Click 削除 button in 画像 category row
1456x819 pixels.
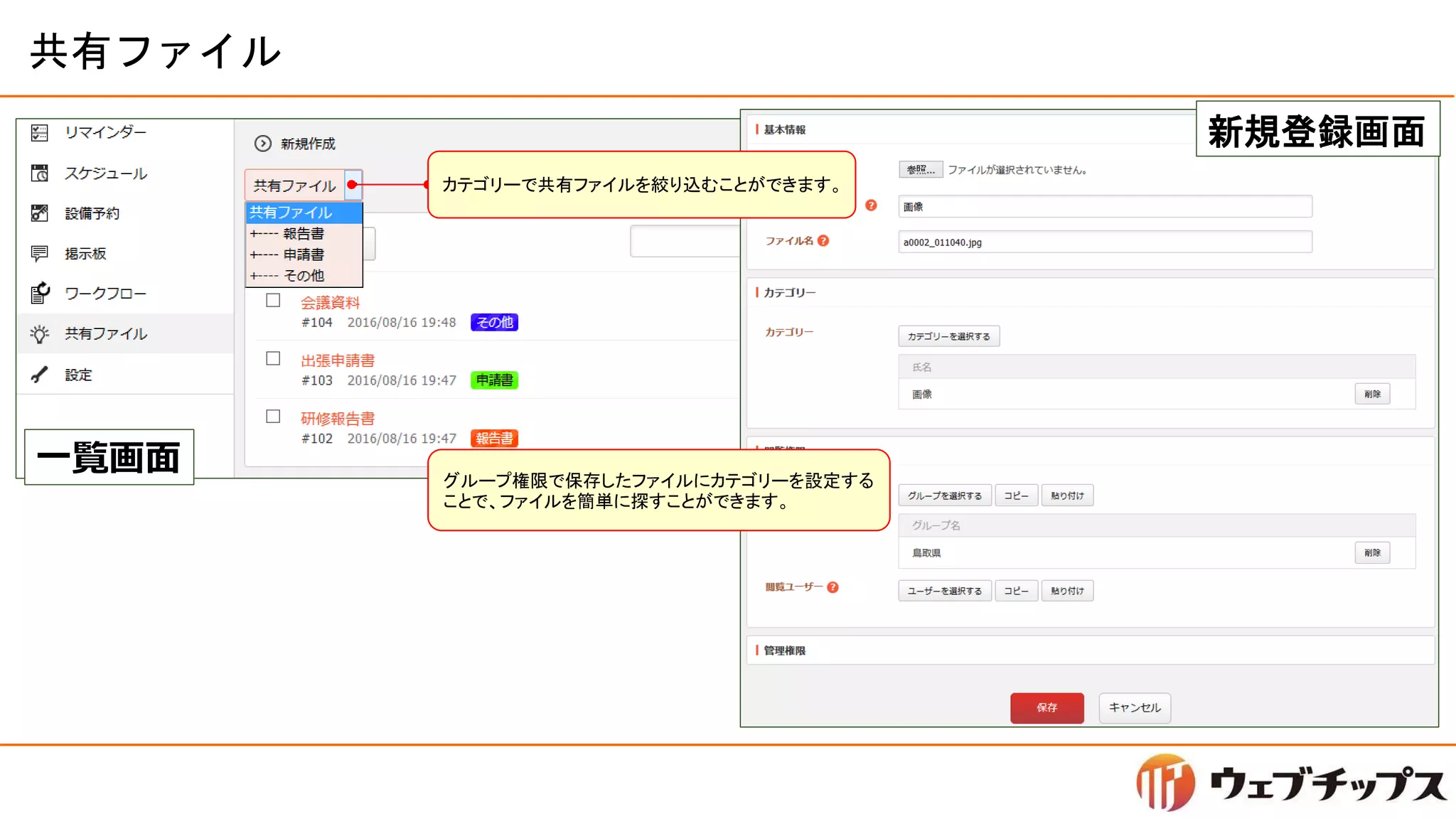[1372, 394]
